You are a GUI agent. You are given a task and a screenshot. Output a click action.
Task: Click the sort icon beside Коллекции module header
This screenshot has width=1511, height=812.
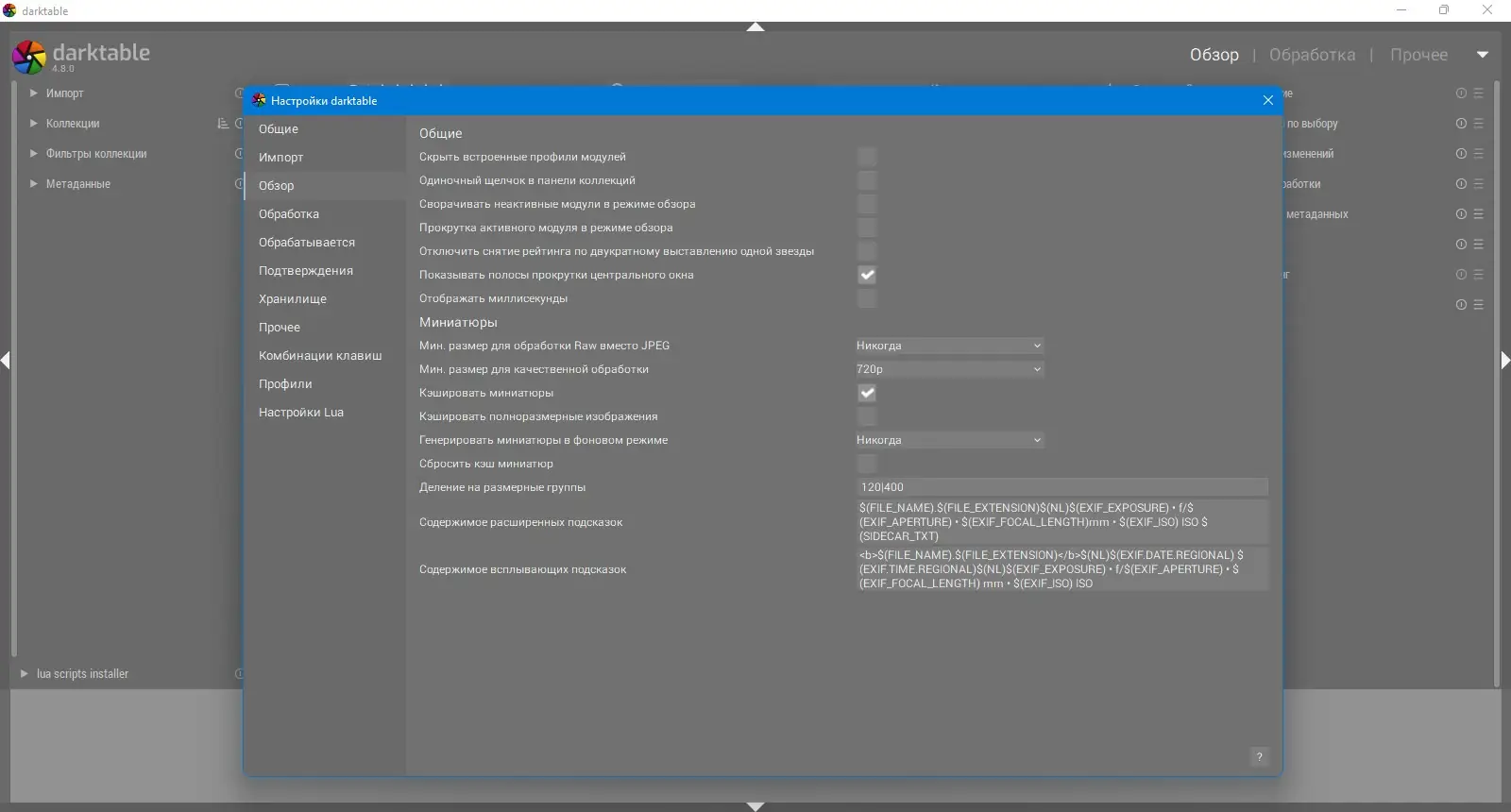click(x=223, y=124)
